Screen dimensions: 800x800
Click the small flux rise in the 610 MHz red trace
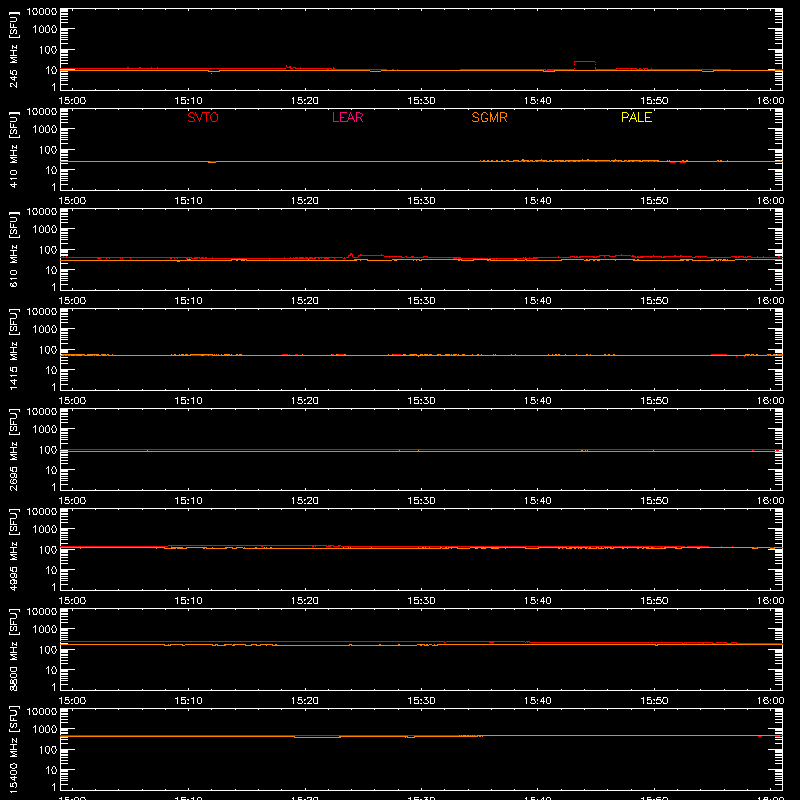pos(351,256)
